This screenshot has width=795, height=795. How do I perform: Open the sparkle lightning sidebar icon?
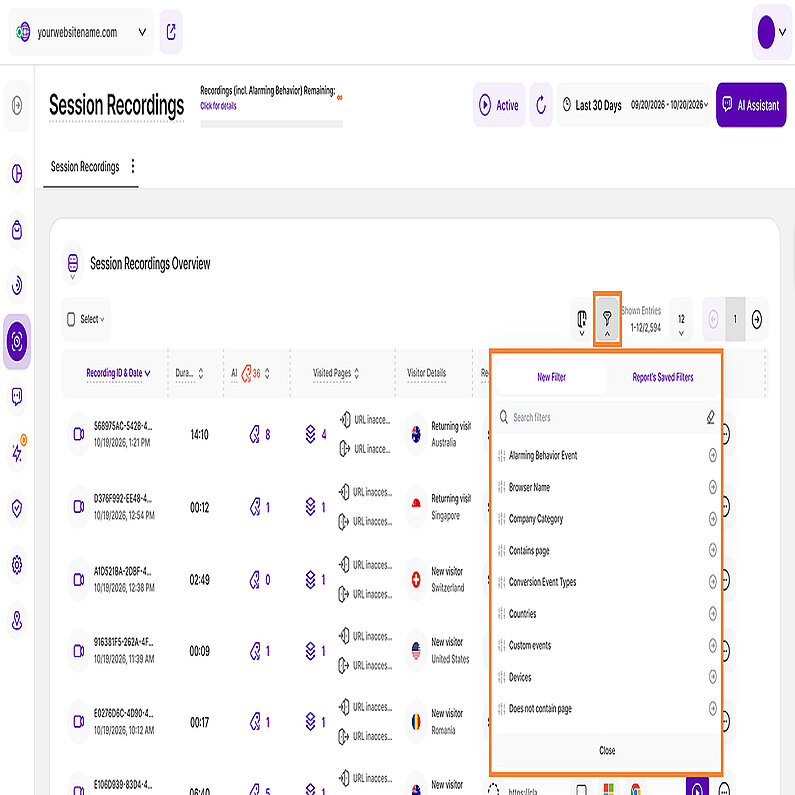pos(17,452)
